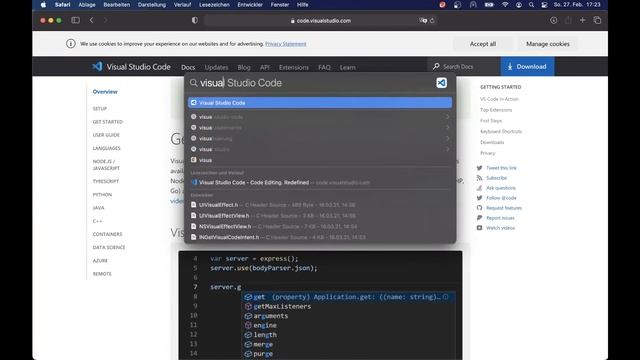The width and height of the screenshot is (640, 360).
Task: Click the file icon of NSVisualEffectView.h result
Action: [x=193, y=226]
